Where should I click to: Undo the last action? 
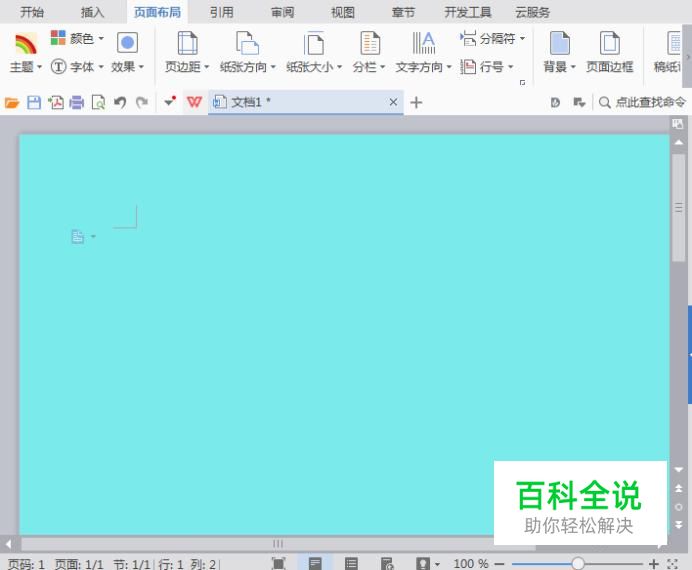click(120, 103)
